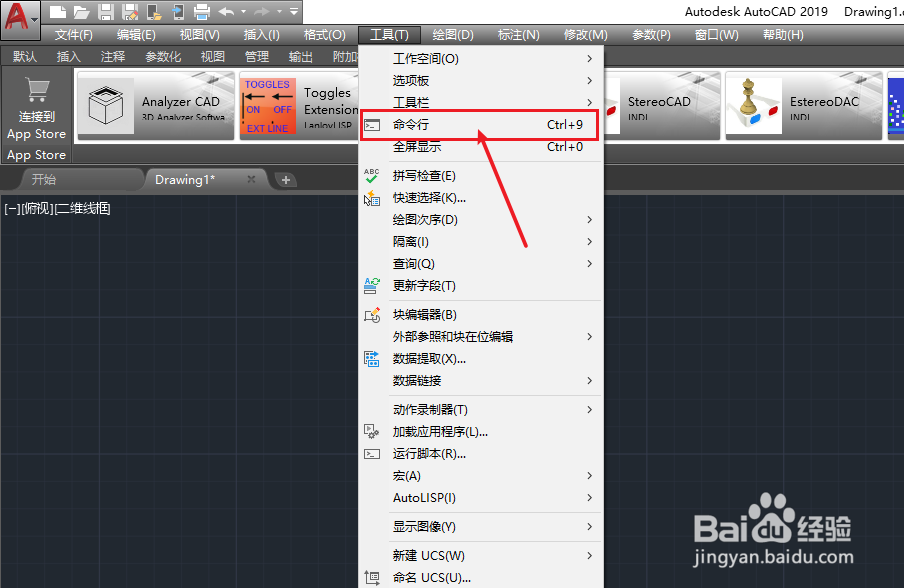Open StereoCAD app card
Screen dimensions: 904x588
click(x=662, y=106)
